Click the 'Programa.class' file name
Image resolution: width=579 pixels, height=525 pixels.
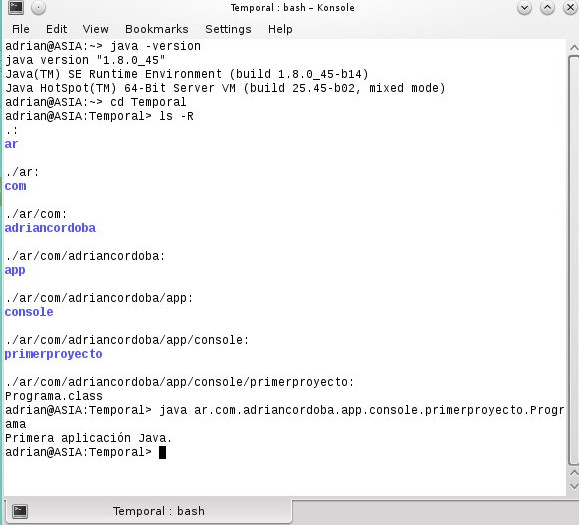click(x=54, y=396)
